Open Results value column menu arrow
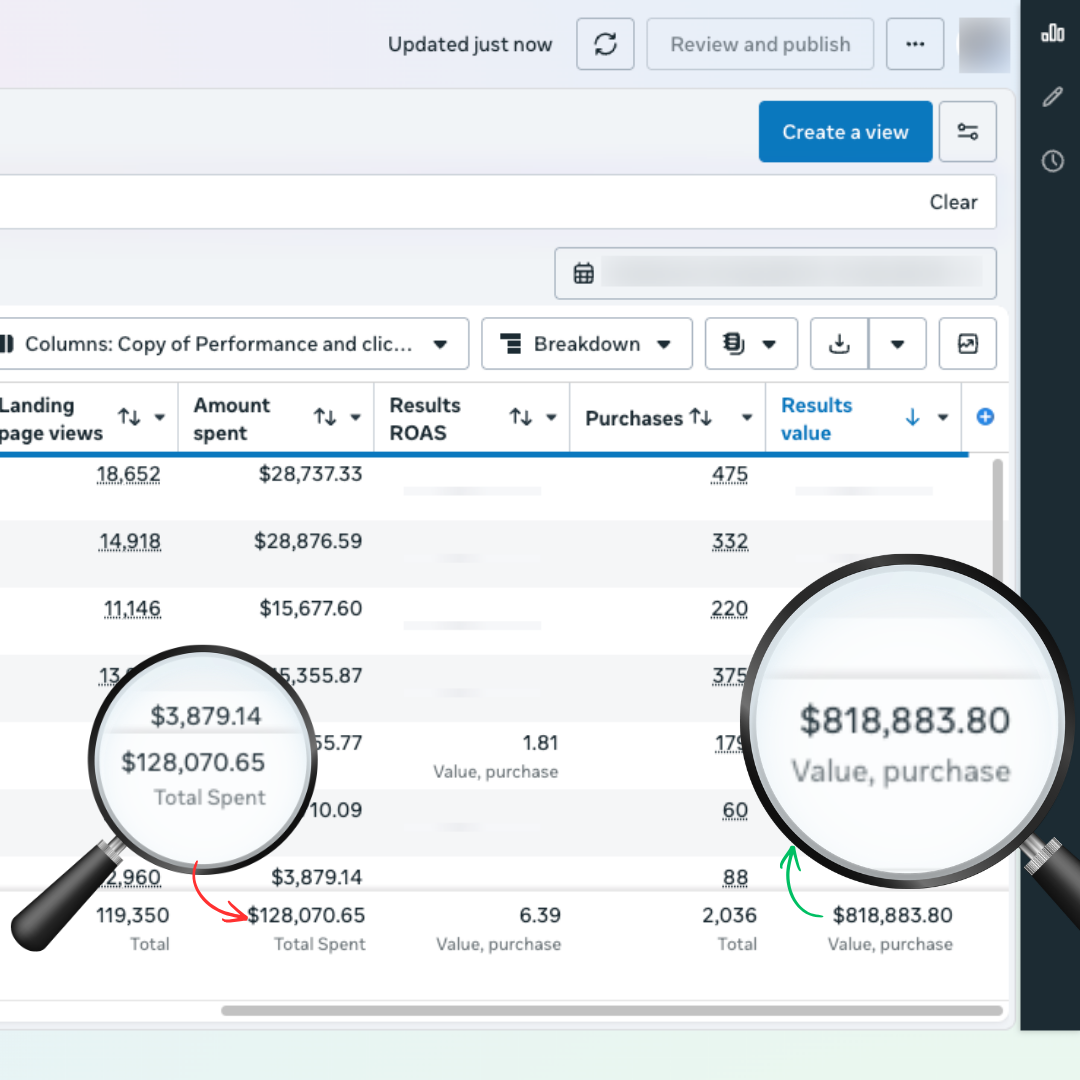Screen dimensions: 1080x1080 [x=943, y=417]
